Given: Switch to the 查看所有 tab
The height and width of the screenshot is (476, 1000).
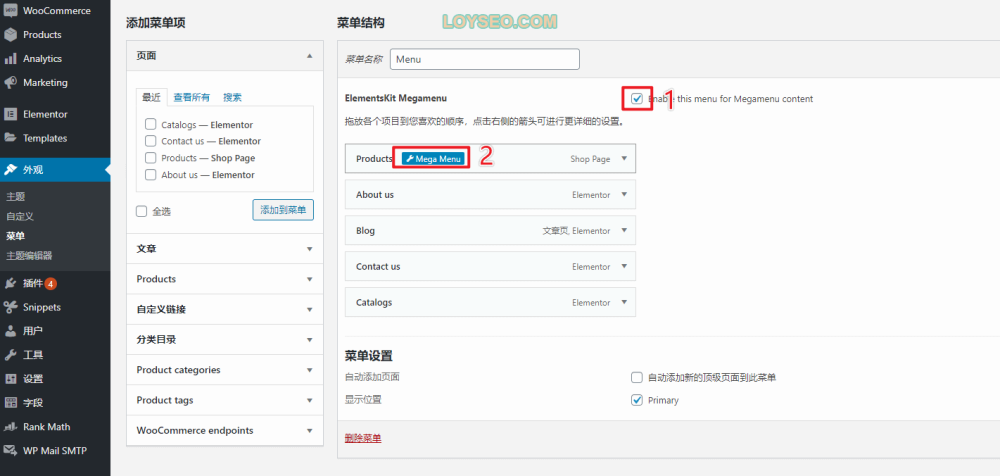Looking at the screenshot, I should click(191, 98).
